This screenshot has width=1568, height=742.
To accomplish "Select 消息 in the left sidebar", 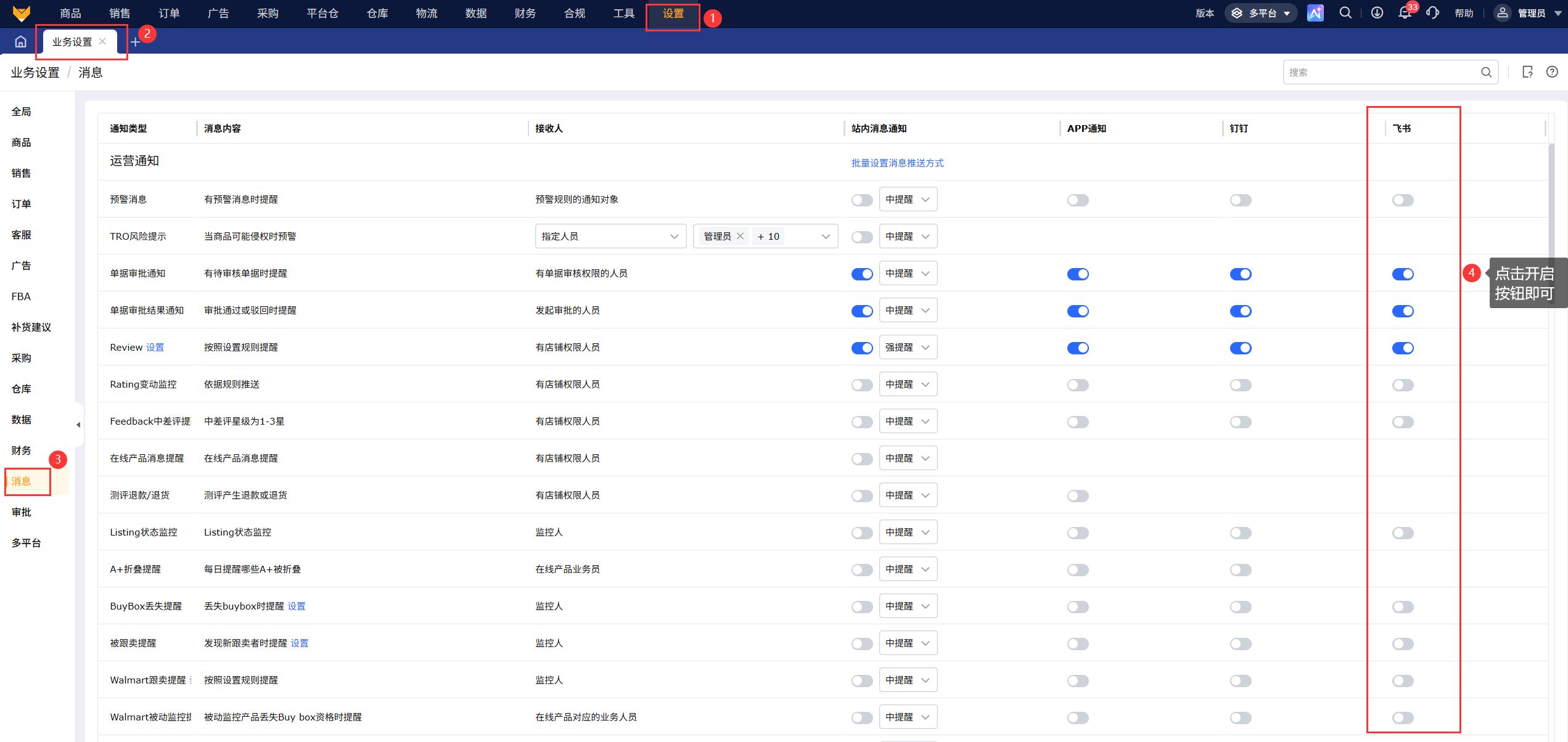I will (x=22, y=481).
